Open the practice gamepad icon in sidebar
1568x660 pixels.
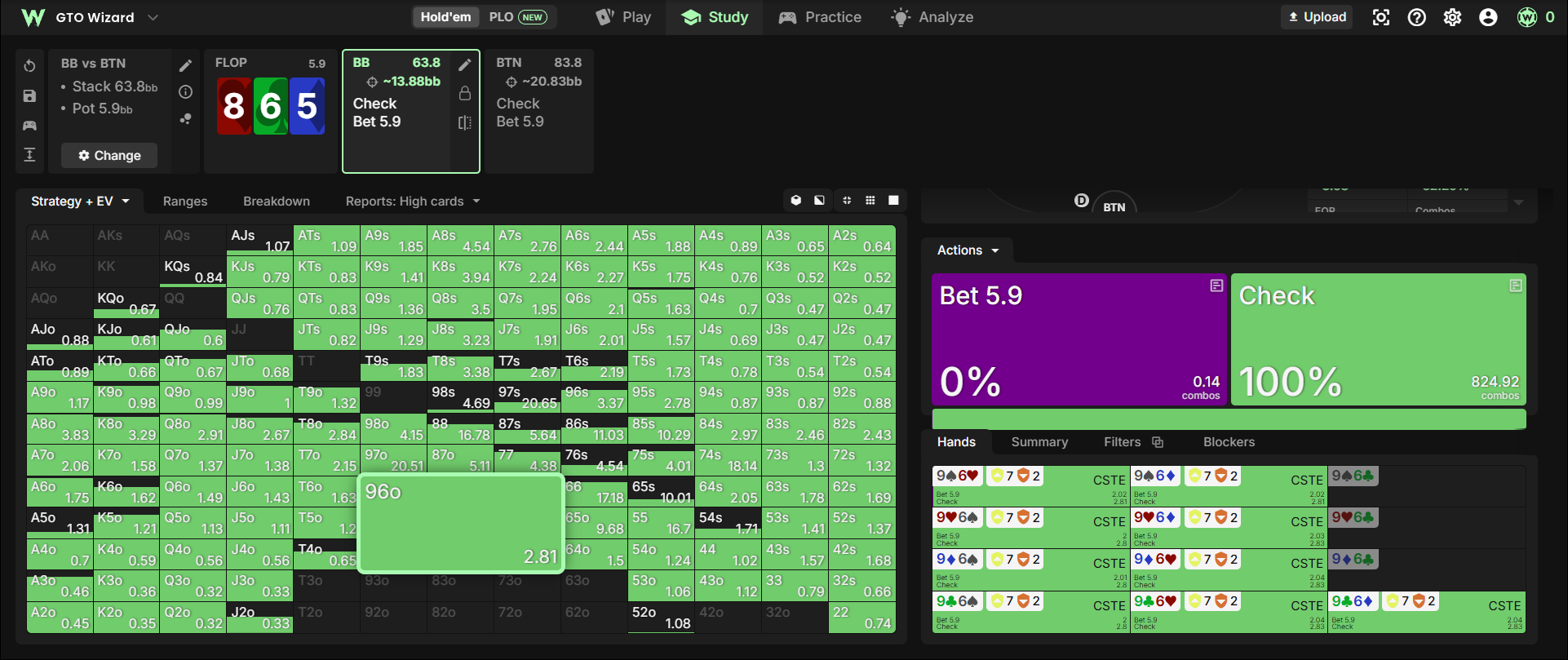click(x=29, y=126)
